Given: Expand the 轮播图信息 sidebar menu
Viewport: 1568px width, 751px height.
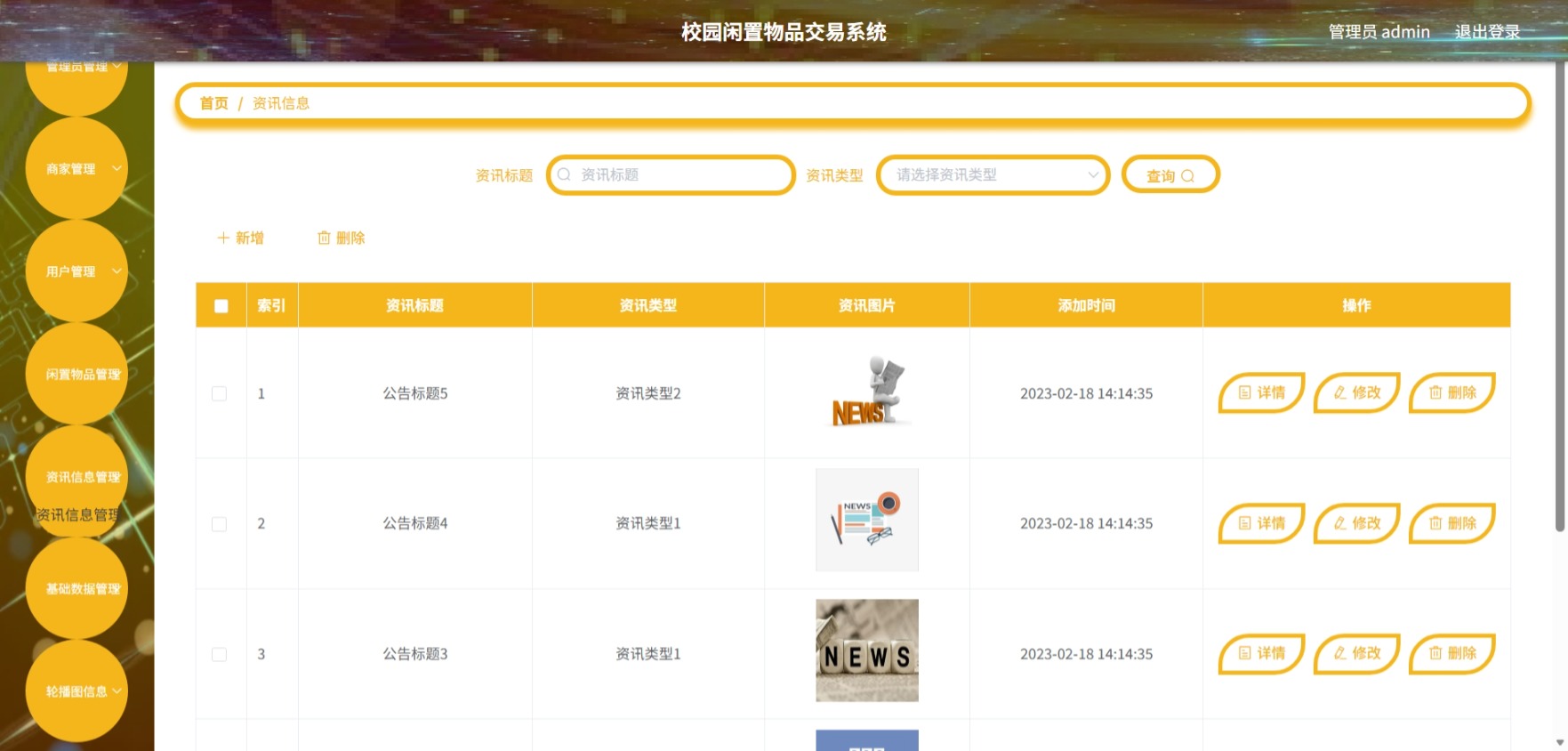Looking at the screenshot, I should (x=76, y=690).
